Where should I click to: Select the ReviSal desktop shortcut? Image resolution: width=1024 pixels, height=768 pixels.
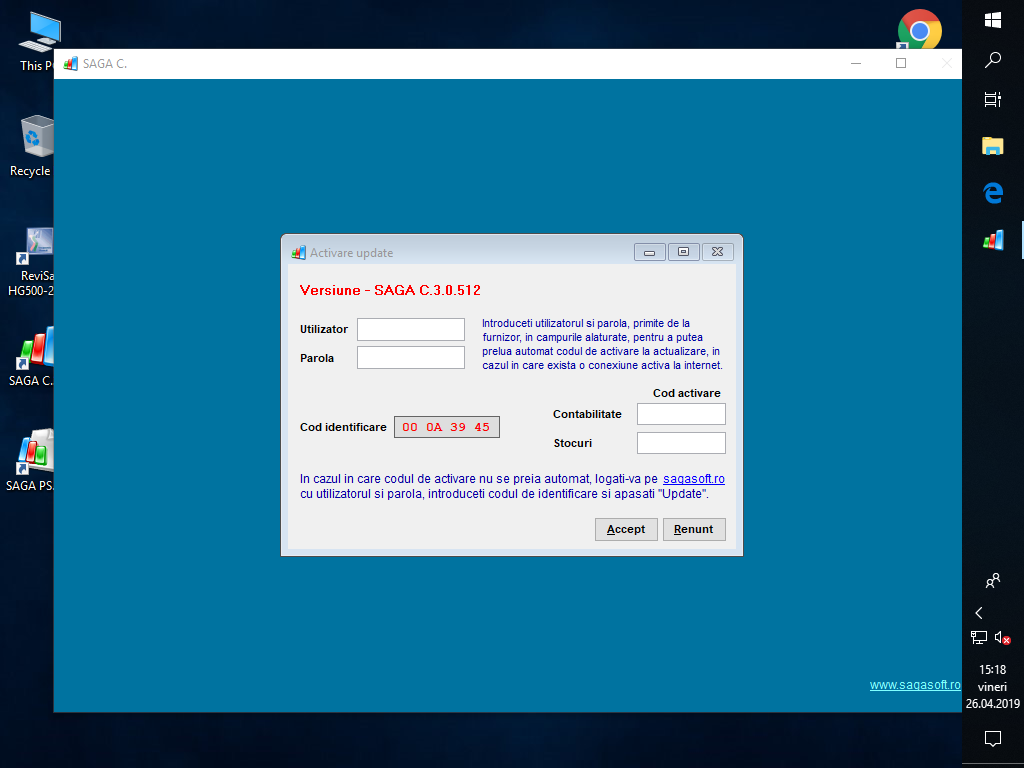pos(32,261)
